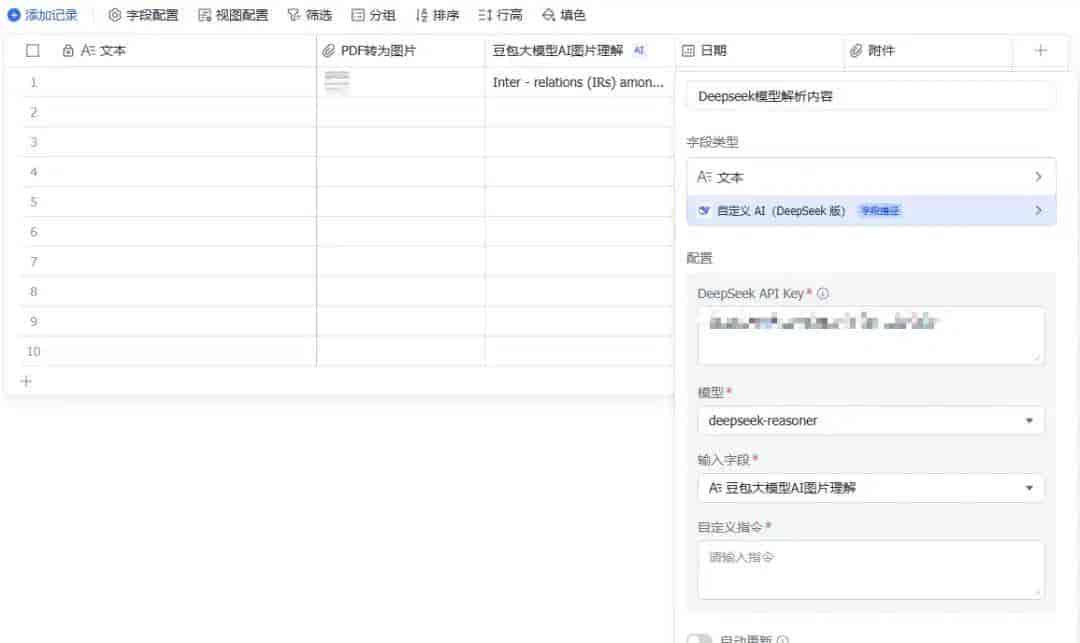
Task: Open 字段配置 field configuration
Action: coord(143,14)
